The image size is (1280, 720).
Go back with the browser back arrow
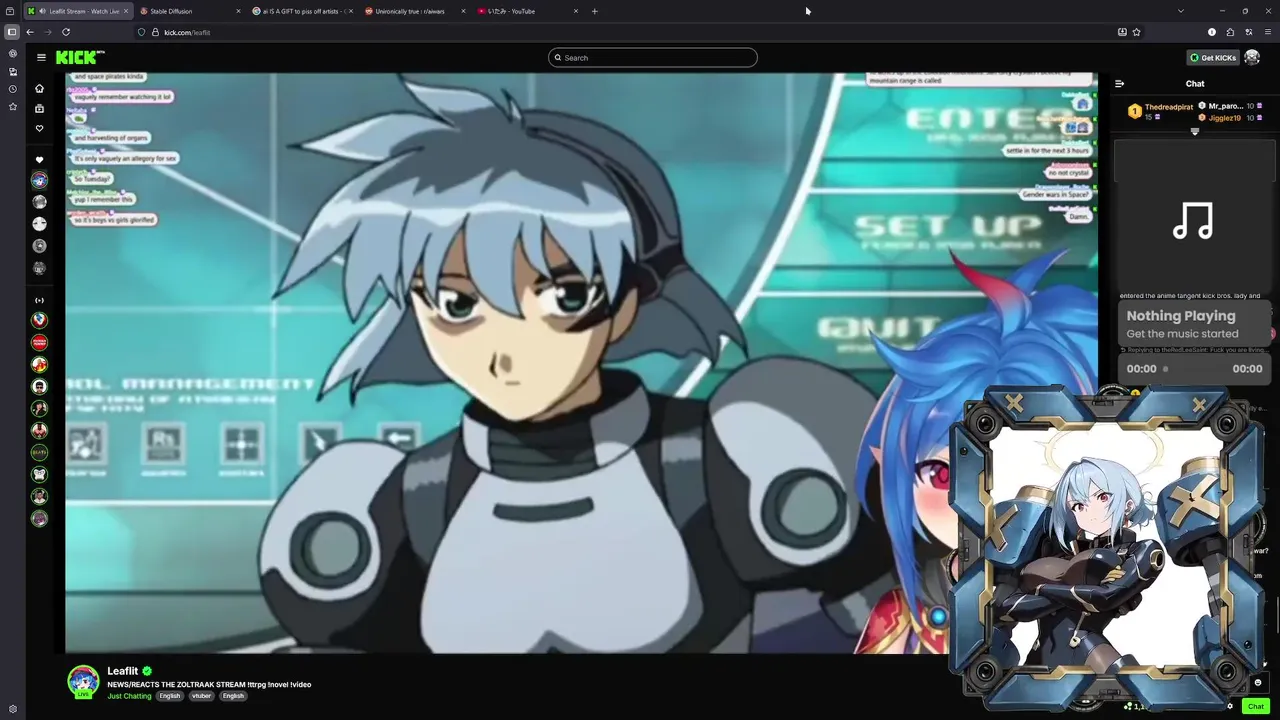[30, 32]
